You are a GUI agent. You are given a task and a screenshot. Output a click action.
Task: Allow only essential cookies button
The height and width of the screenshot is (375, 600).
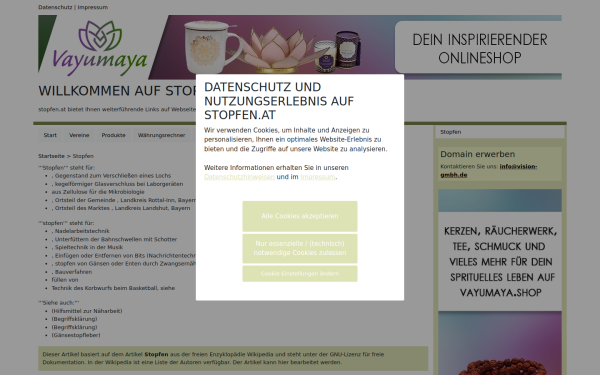click(300, 248)
